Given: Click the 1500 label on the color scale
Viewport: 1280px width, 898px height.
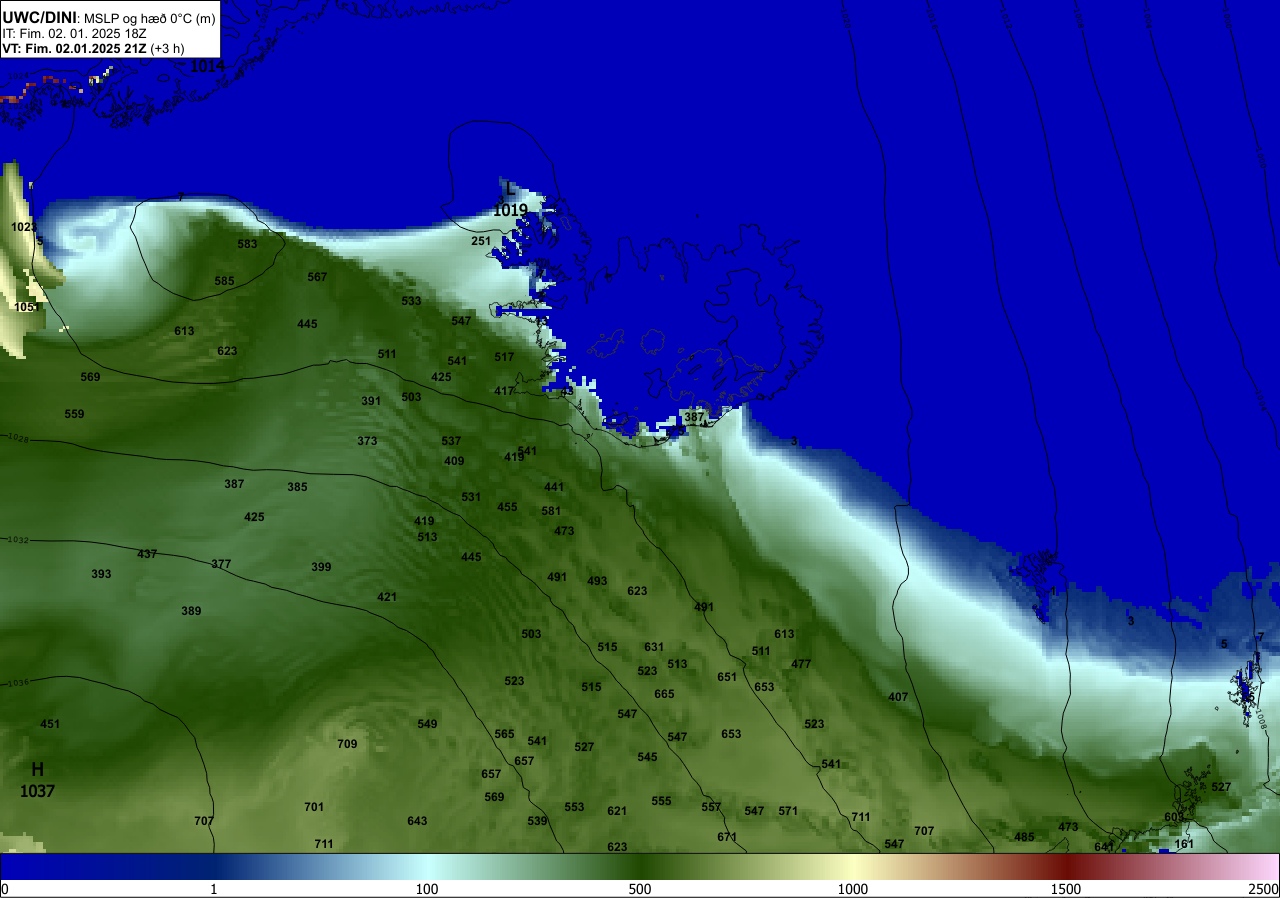Looking at the screenshot, I should click(x=1066, y=889).
